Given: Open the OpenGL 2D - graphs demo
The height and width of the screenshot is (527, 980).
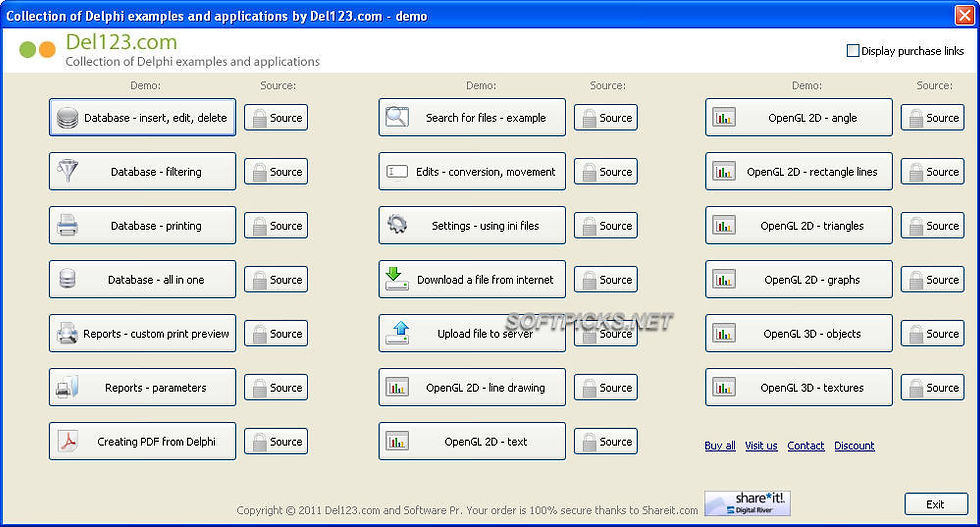Looking at the screenshot, I should pos(799,279).
